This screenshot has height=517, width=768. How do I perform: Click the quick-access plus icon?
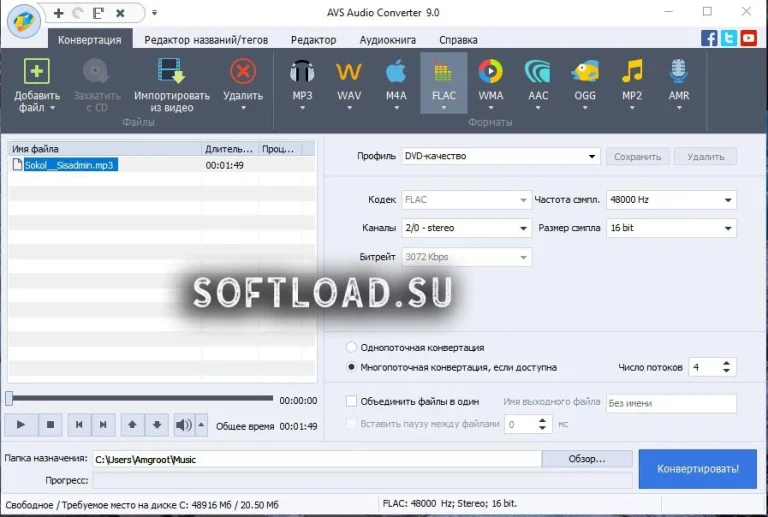click(58, 13)
